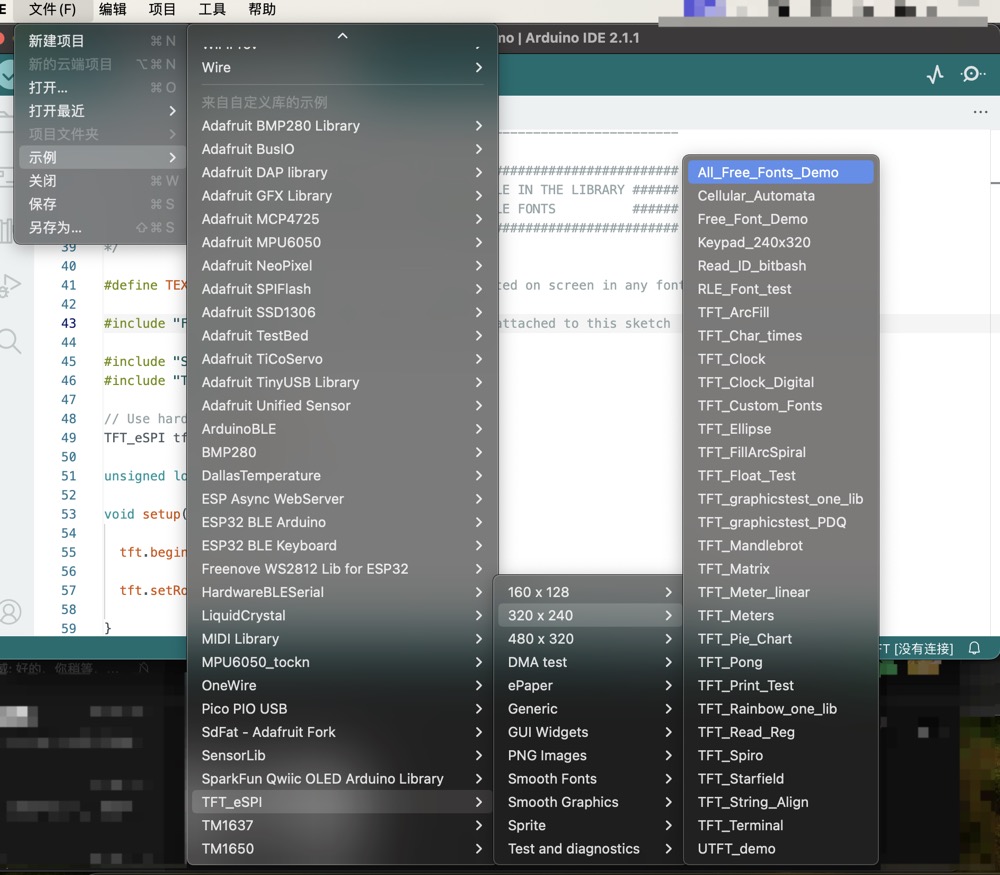This screenshot has width=1000, height=875.
Task: Open the sidebar search magnifier icon
Action: (x=10, y=341)
